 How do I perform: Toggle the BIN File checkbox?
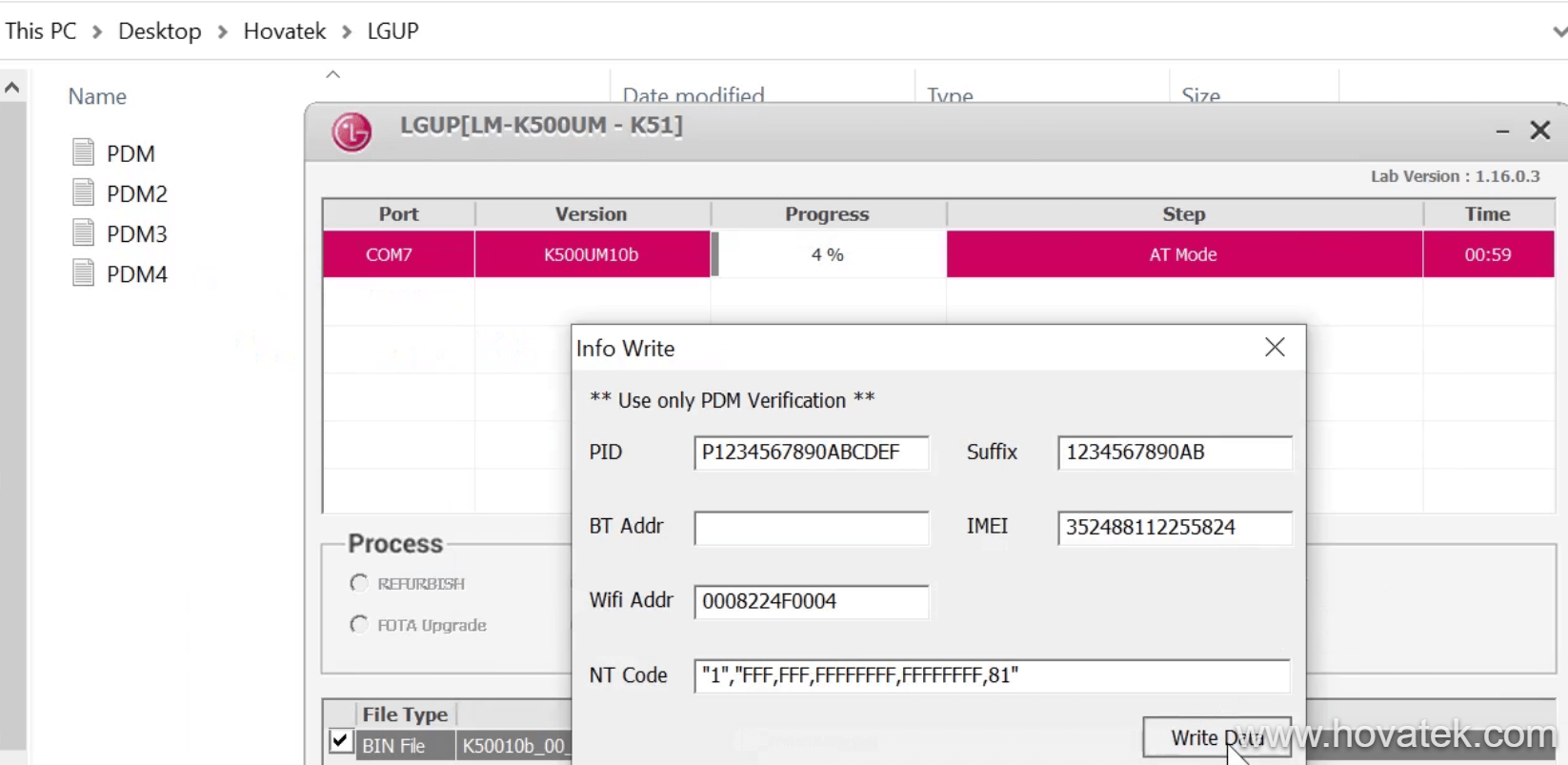[341, 741]
